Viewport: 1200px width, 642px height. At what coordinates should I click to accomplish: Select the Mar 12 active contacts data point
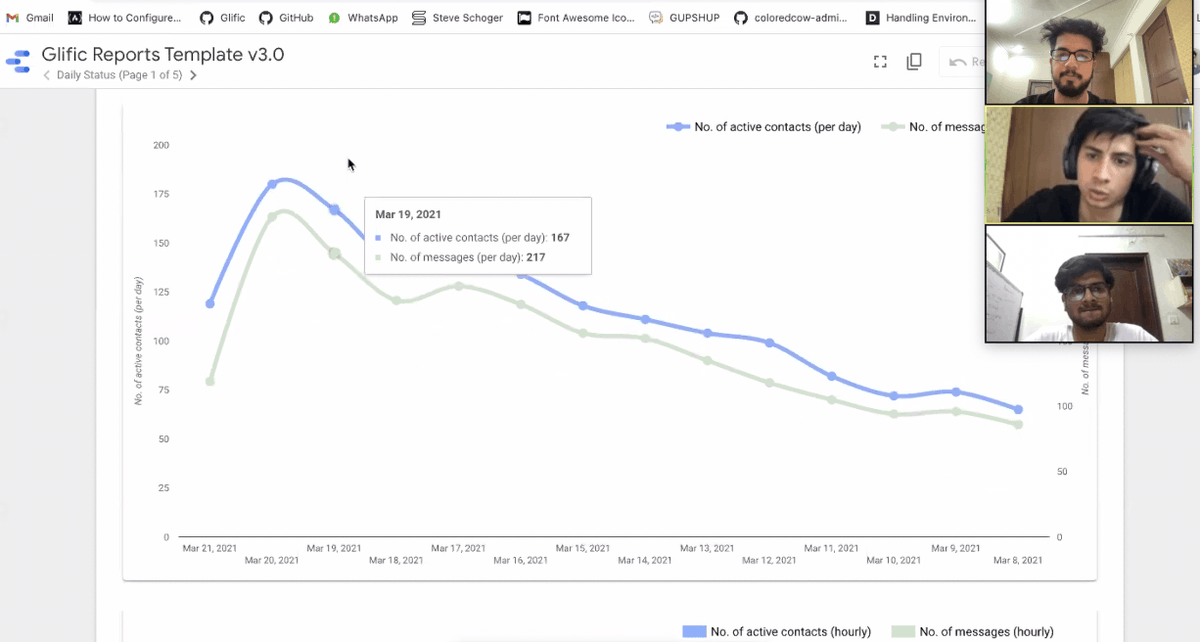coord(769,343)
